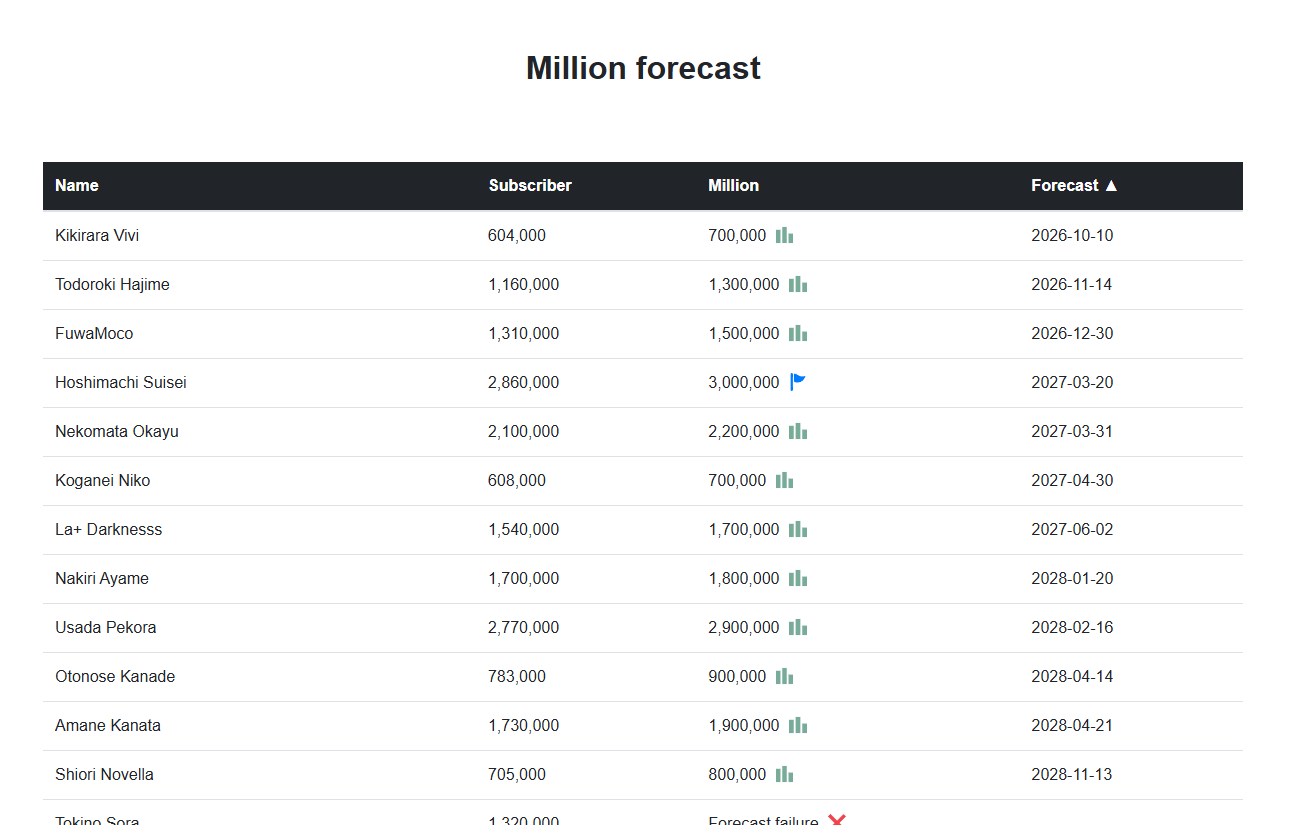The height and width of the screenshot is (825, 1315).
Task: Select the forecast date 2028-04-14
Action: [x=1072, y=677]
